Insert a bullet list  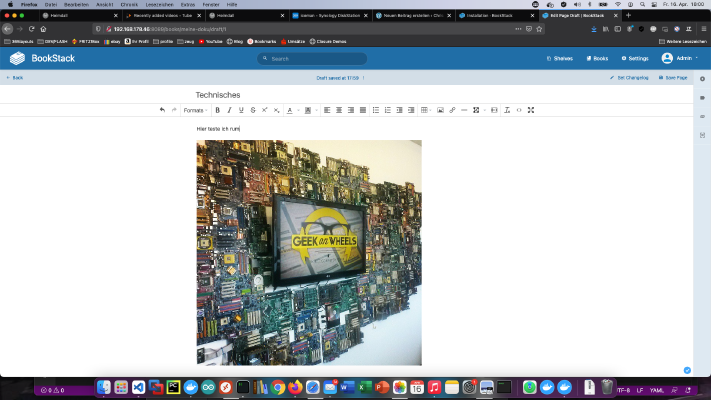[x=376, y=110]
